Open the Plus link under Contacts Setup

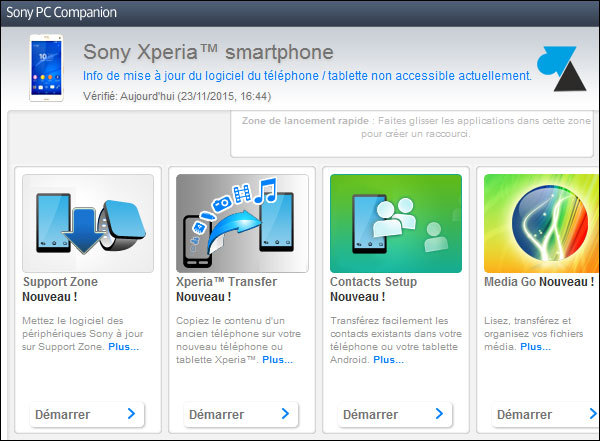point(388,360)
